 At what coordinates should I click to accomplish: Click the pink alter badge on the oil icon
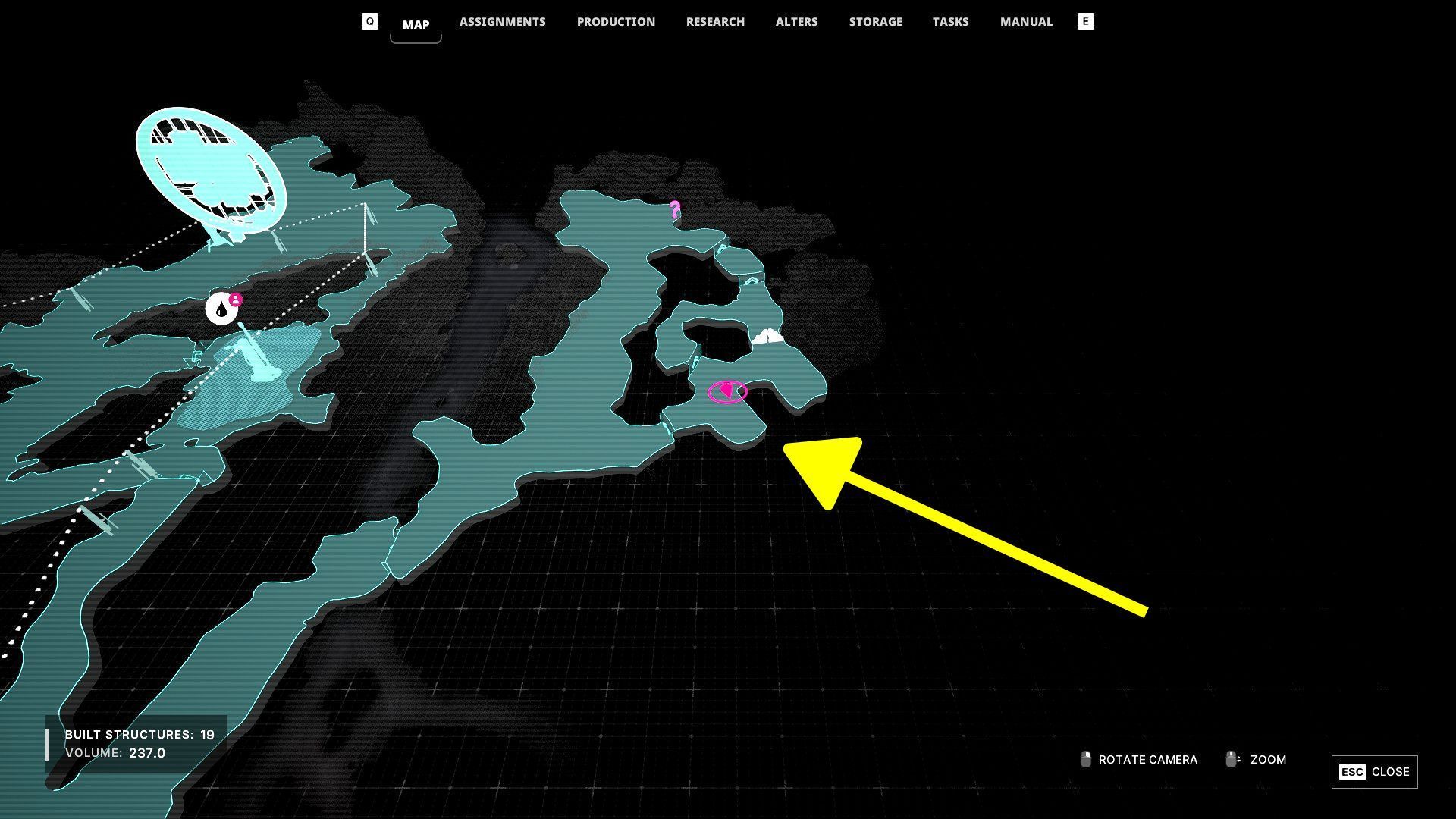tap(236, 300)
